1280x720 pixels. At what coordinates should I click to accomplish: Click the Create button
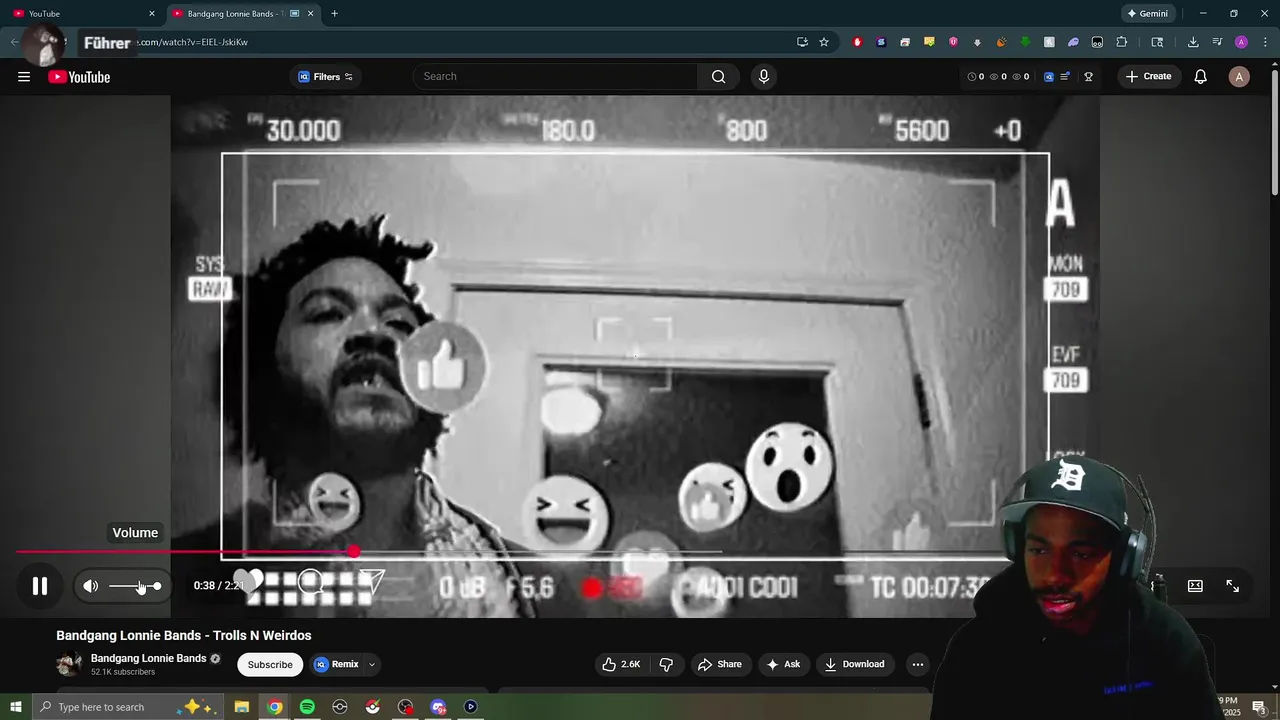1148,77
